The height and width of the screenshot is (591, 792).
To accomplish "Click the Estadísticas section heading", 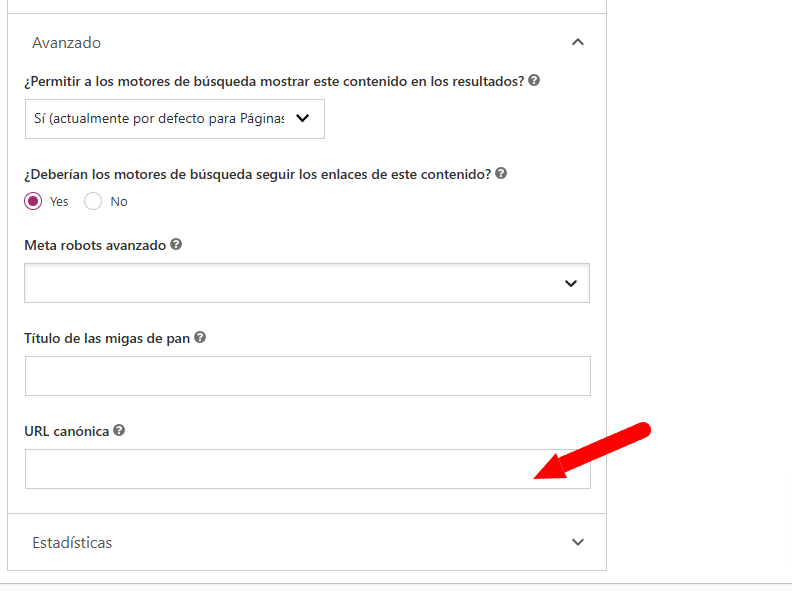I will coord(72,543).
